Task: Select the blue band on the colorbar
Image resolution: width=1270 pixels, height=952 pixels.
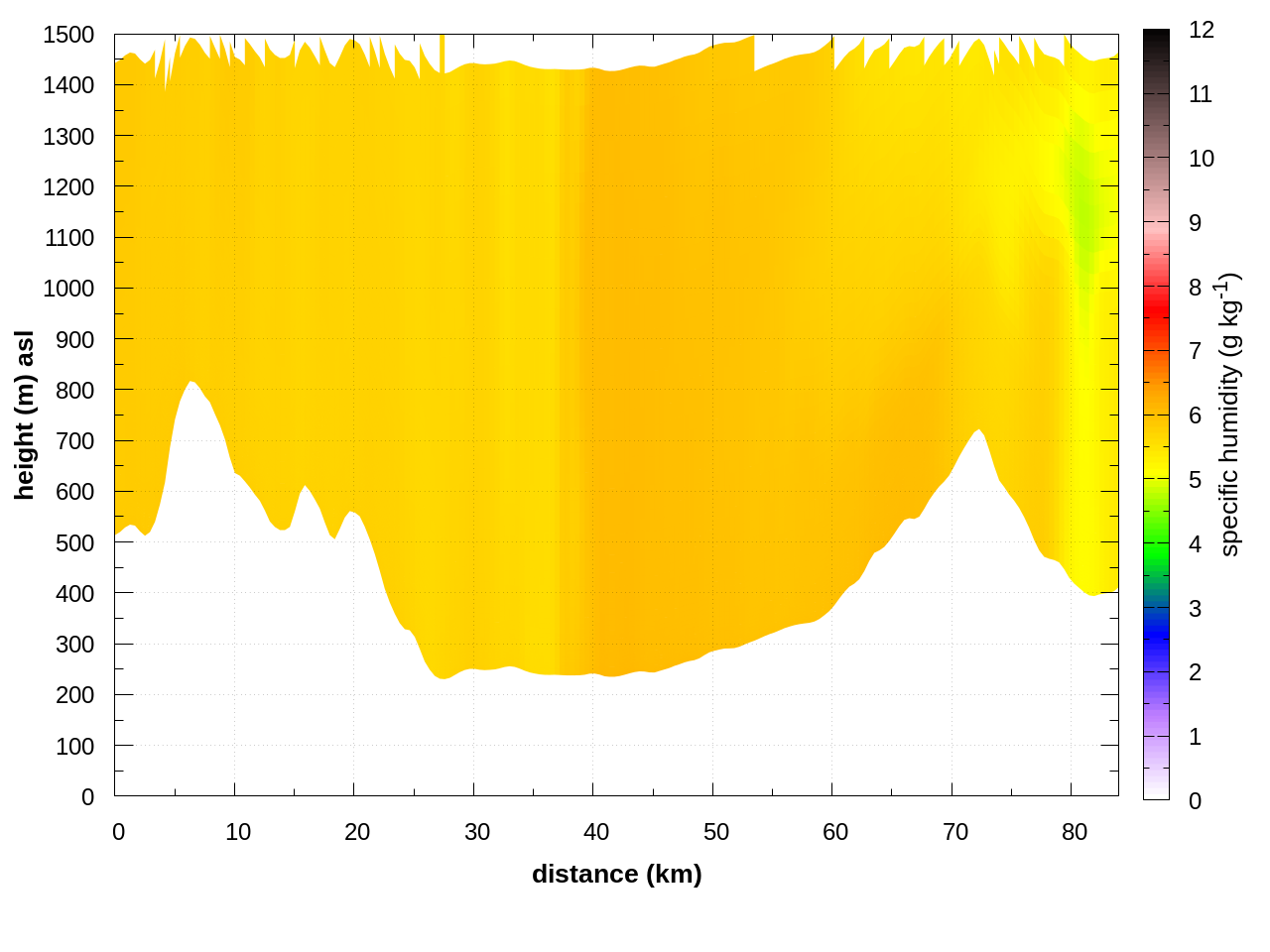Action: (x=1156, y=625)
